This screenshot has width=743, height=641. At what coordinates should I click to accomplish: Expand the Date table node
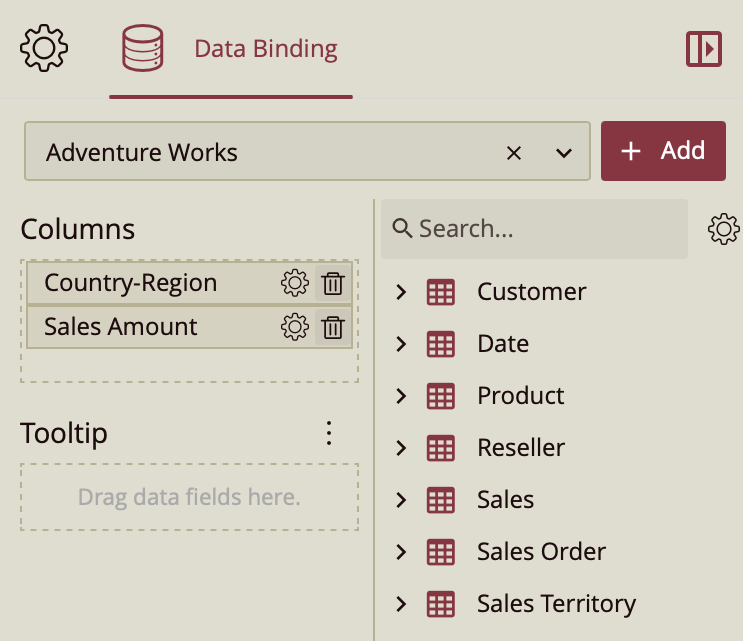(x=401, y=344)
